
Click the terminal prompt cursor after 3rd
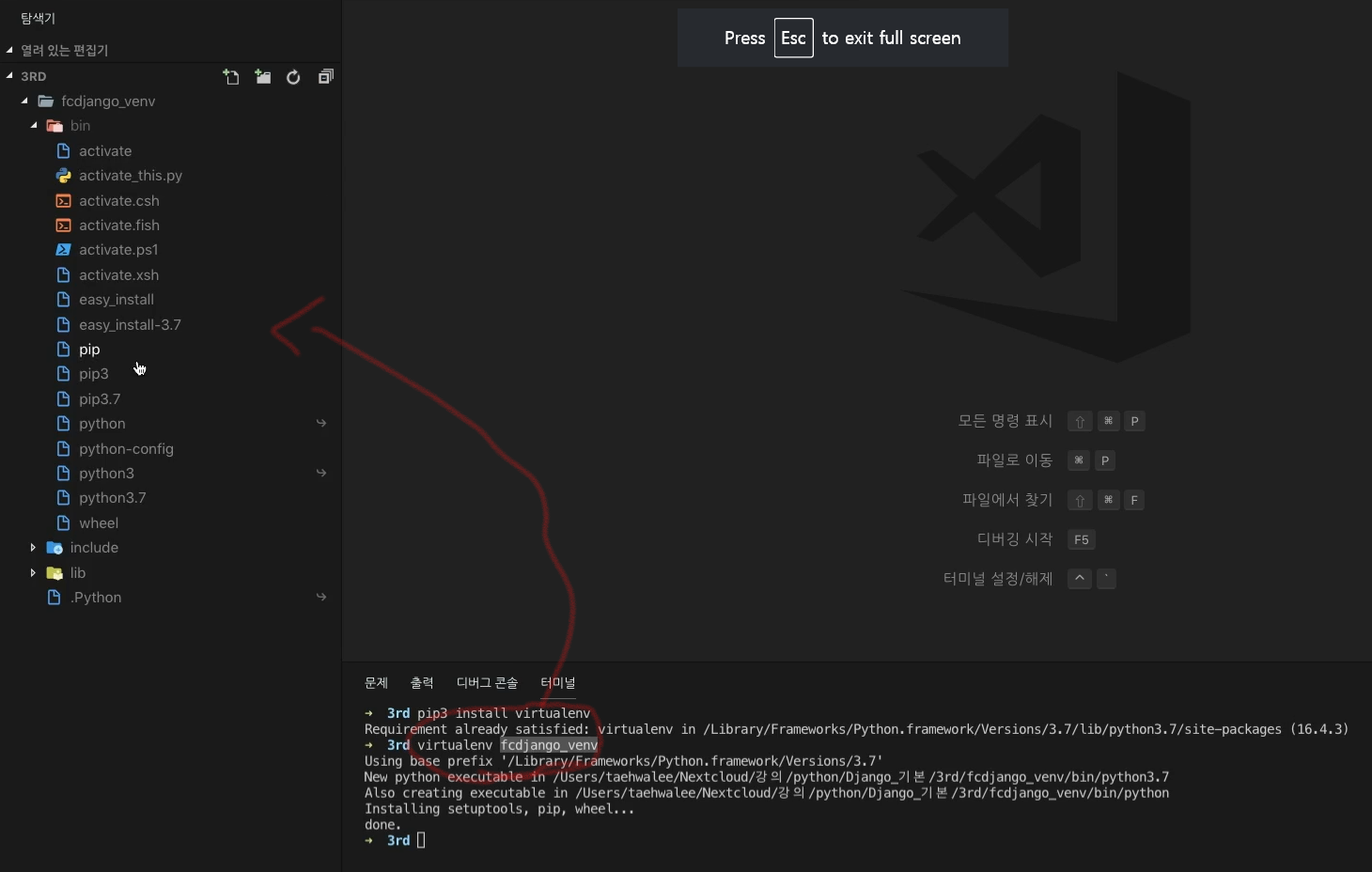[421, 840]
